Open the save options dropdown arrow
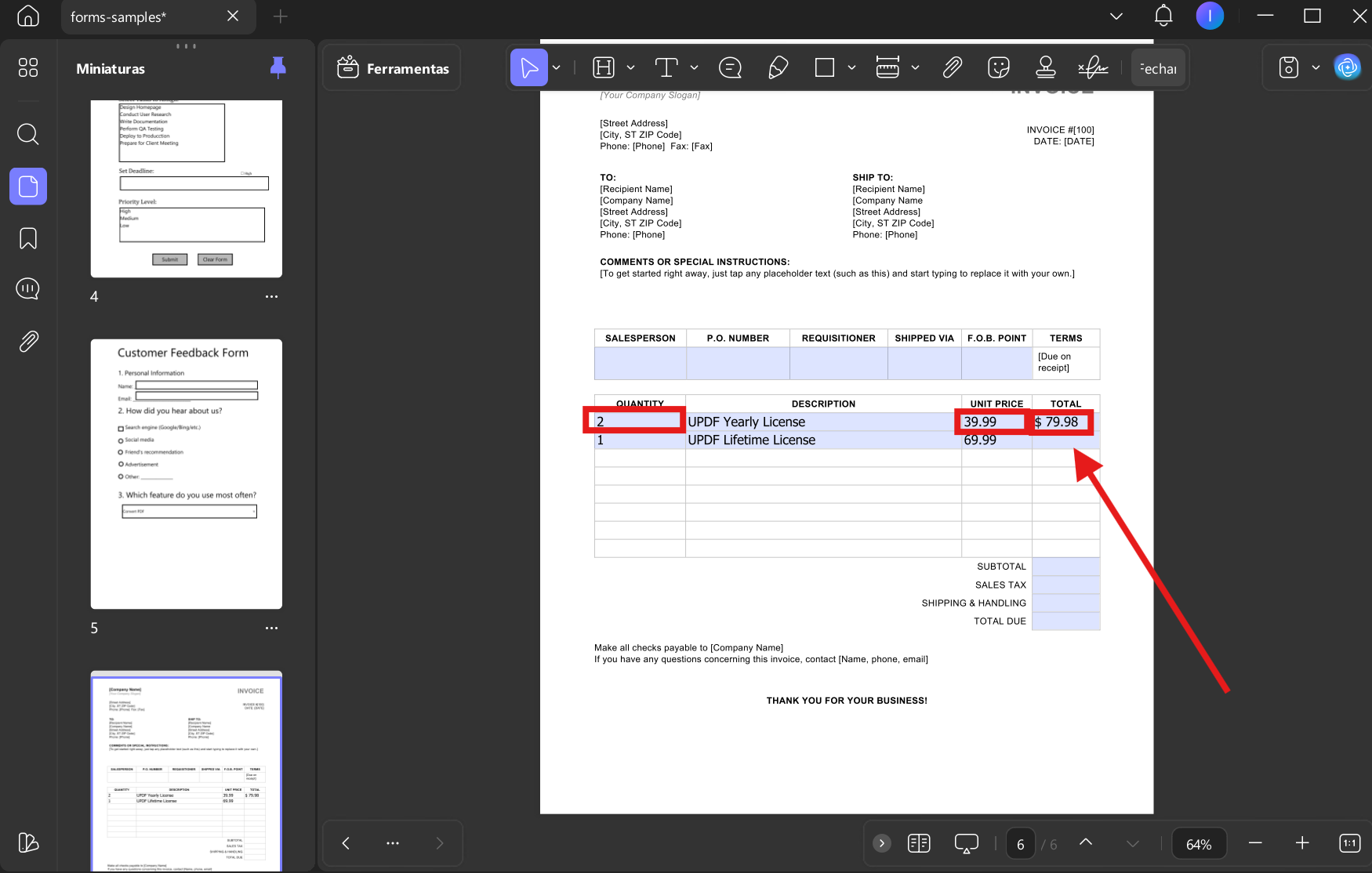Viewport: 1372px width, 873px height. click(x=1316, y=68)
